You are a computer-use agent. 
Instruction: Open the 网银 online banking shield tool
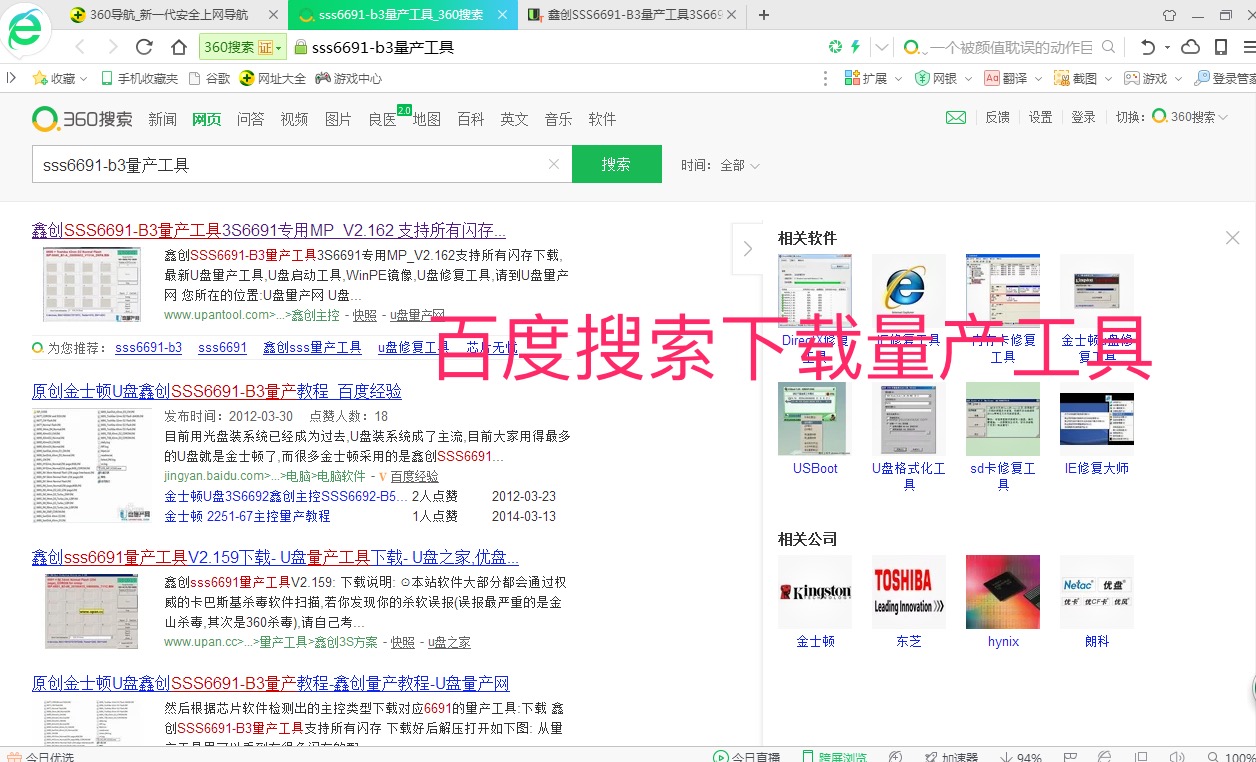[x=931, y=78]
